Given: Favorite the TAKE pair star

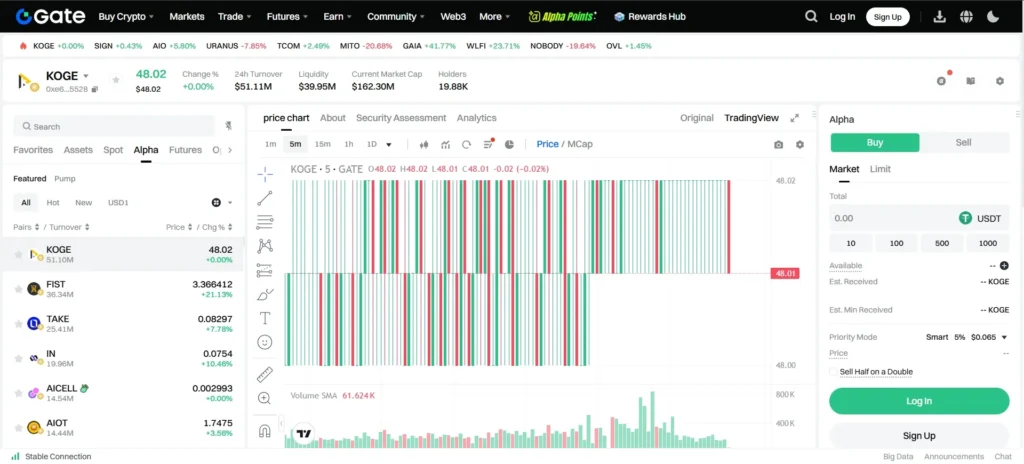Looking at the screenshot, I should [18, 323].
